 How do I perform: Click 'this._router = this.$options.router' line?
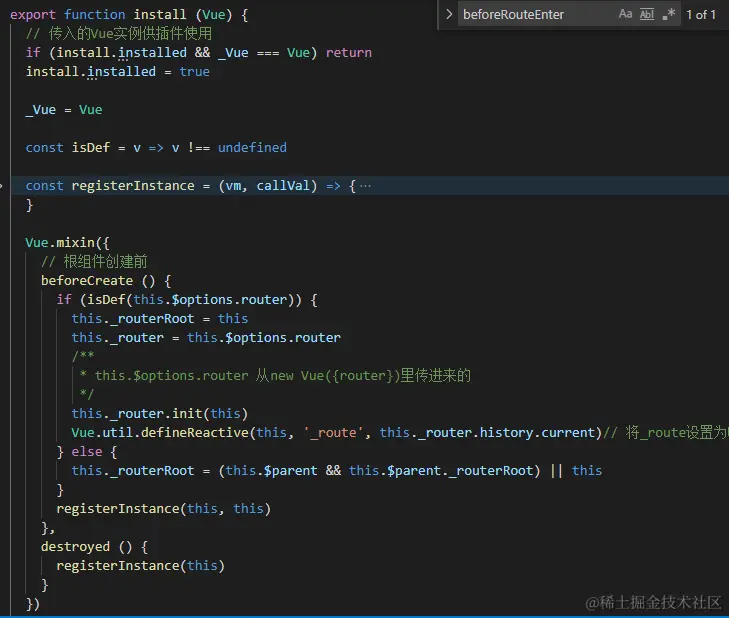206,338
